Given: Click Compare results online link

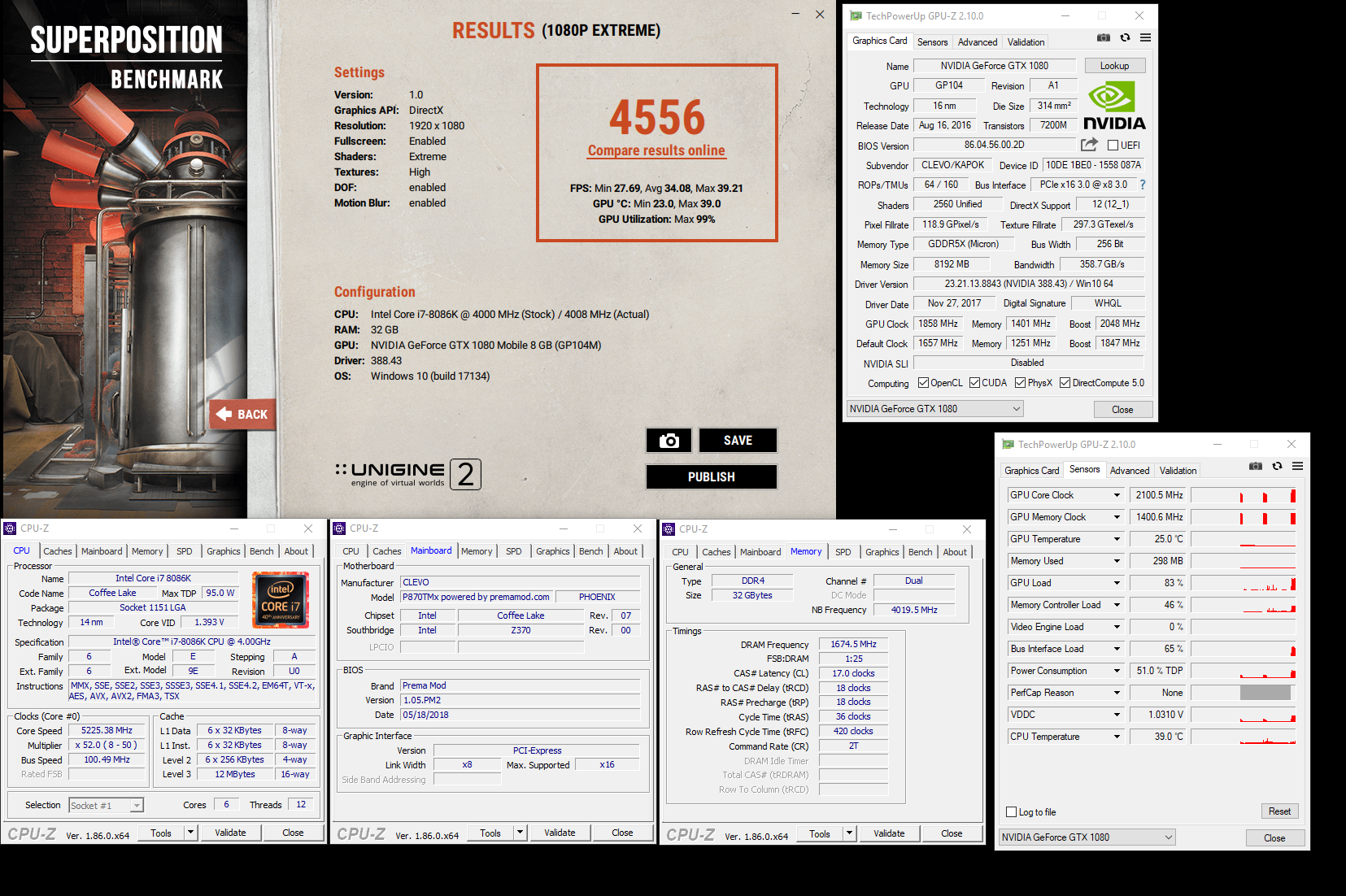Looking at the screenshot, I should [656, 150].
